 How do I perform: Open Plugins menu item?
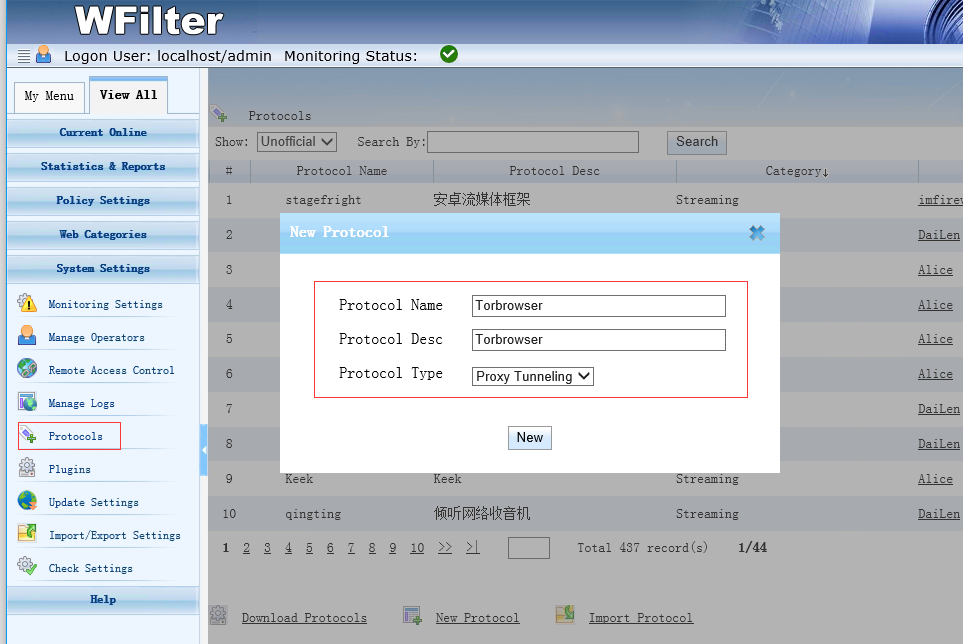pos(69,470)
